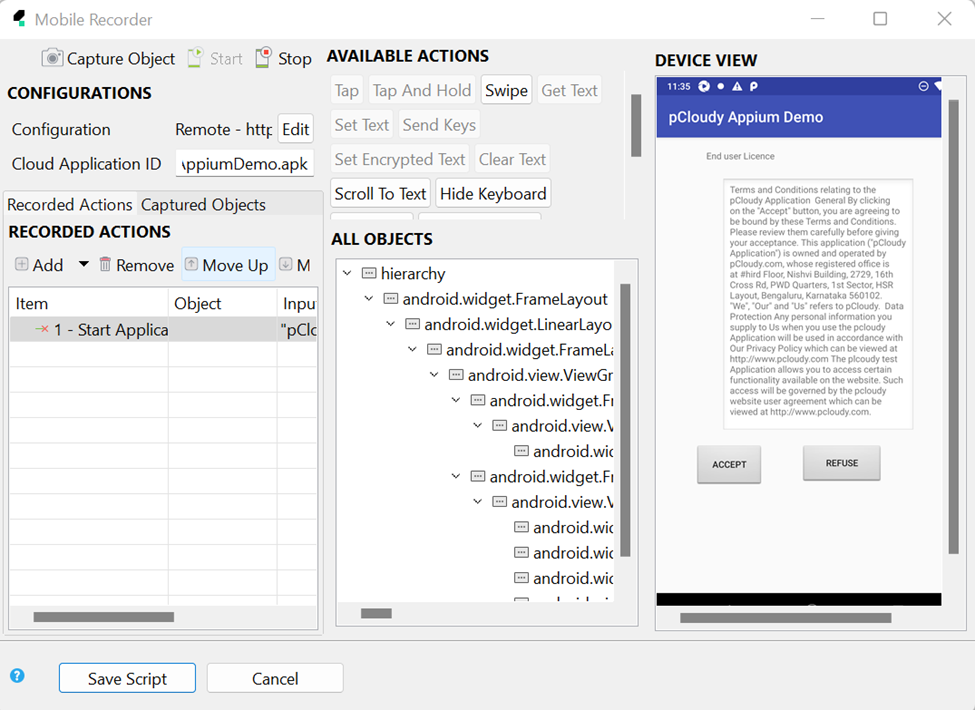This screenshot has height=710, width=975.
Task: Collapse the android.view.ViewGroup tree node
Action: (435, 375)
